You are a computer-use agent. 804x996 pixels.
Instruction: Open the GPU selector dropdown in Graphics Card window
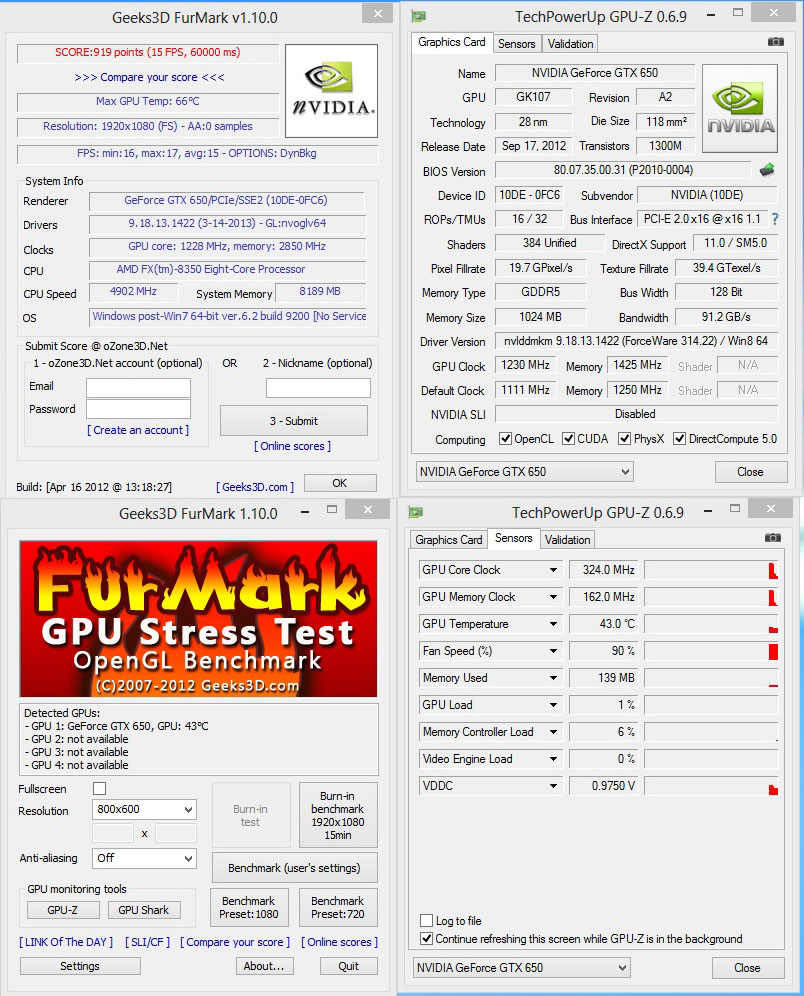[525, 472]
